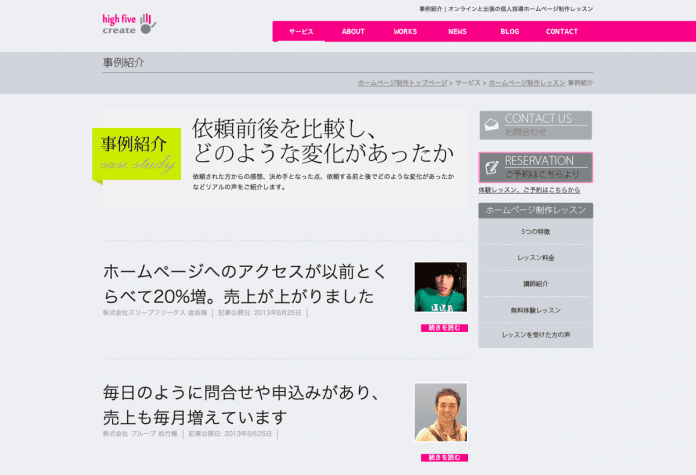Image resolution: width=696 pixels, height=475 pixels.
Task: Click the green-shirt person thumbnail
Action: (441, 287)
